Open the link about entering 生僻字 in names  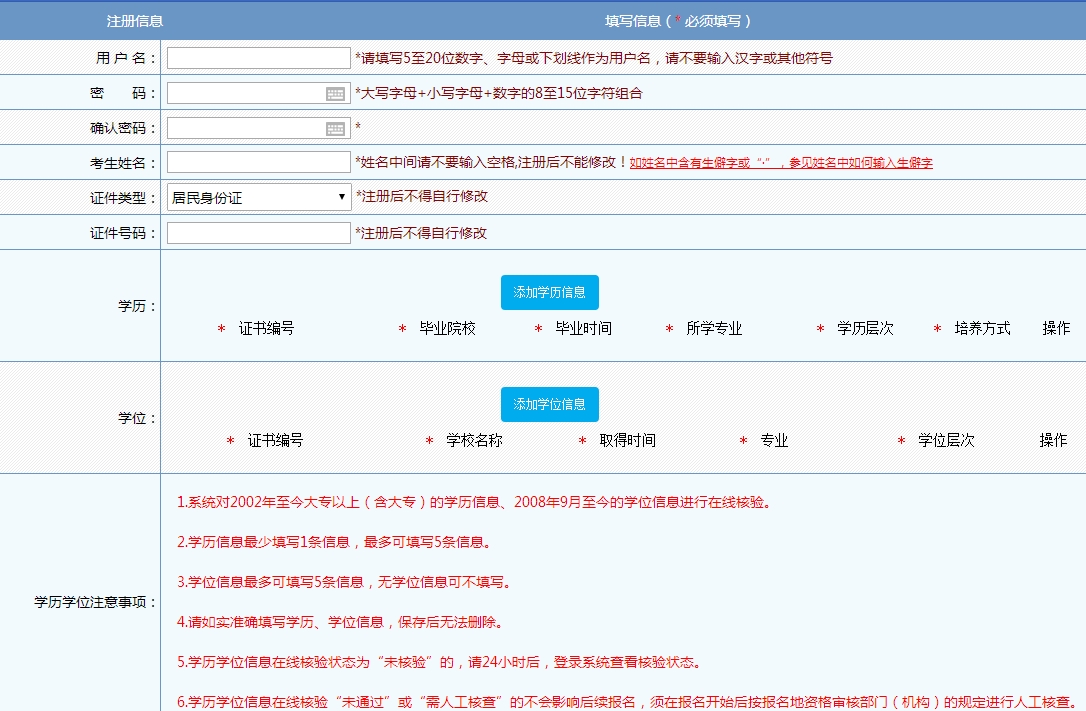781,163
